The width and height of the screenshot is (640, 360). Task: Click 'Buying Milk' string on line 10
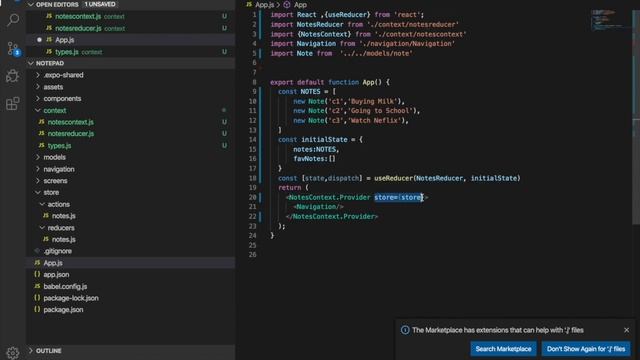(x=372, y=101)
